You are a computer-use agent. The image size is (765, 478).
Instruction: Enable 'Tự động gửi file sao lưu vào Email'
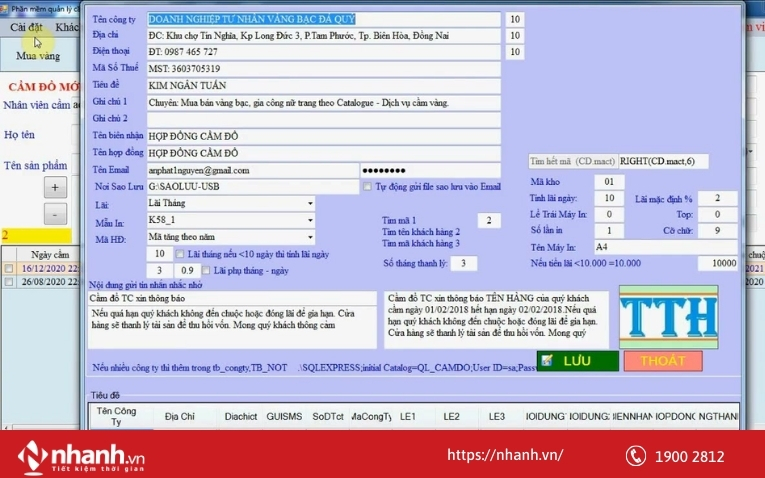point(367,186)
